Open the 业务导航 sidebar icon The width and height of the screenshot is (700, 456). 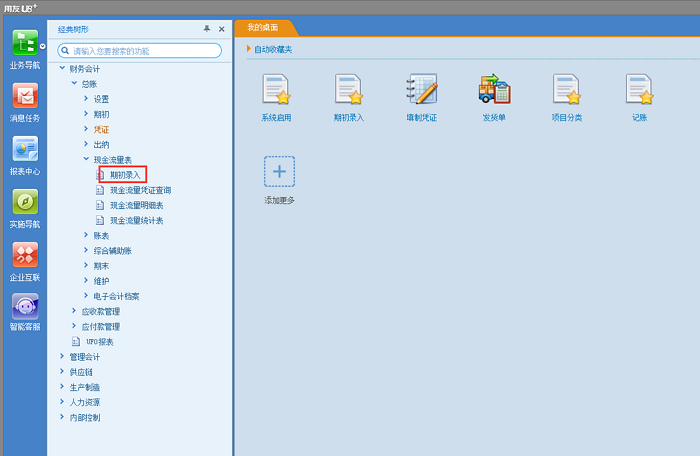coord(25,43)
